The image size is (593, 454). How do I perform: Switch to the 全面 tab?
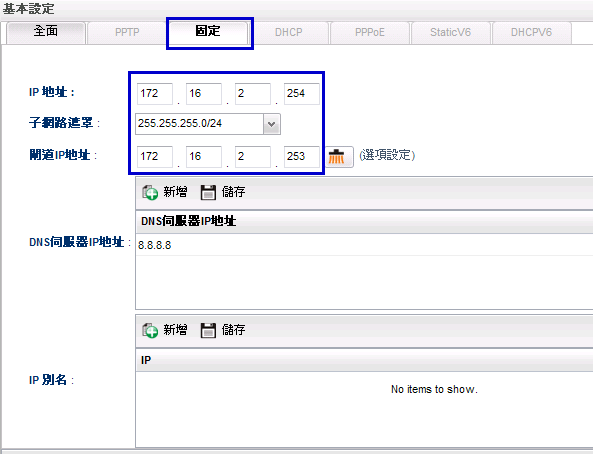point(46,33)
